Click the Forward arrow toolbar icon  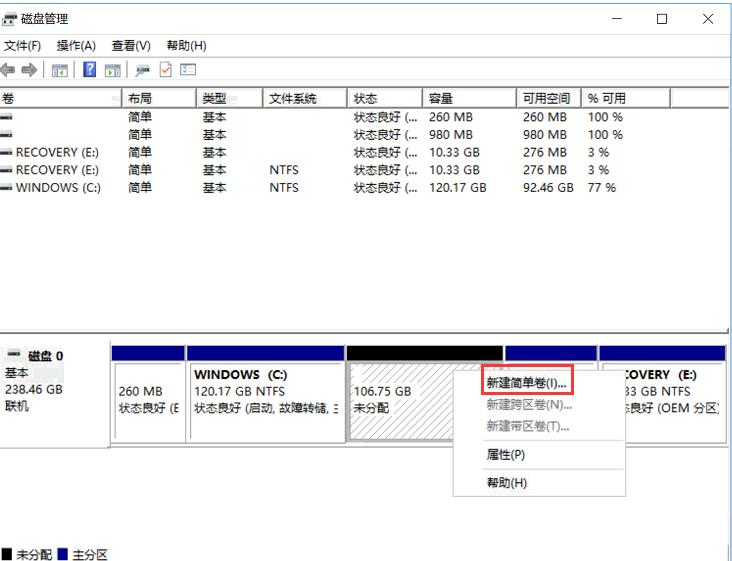[x=29, y=70]
